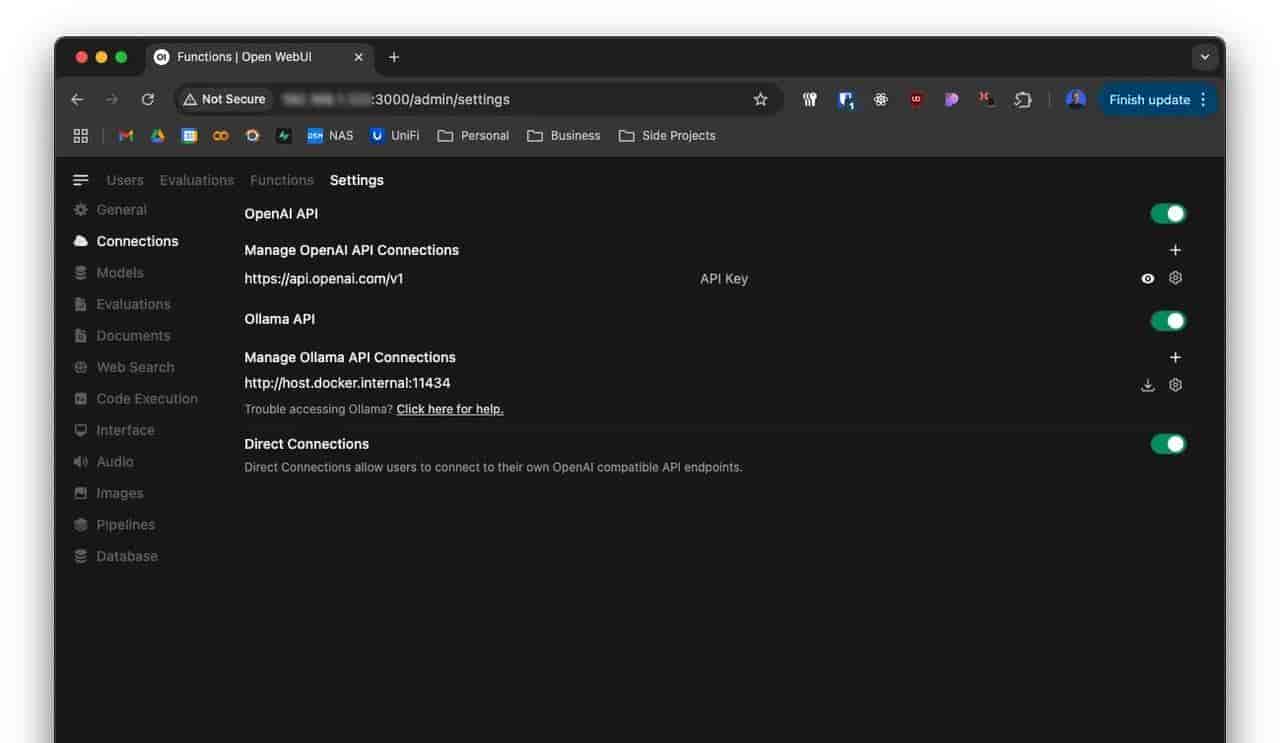
Task: Click the browser back arrow
Action: tap(77, 99)
